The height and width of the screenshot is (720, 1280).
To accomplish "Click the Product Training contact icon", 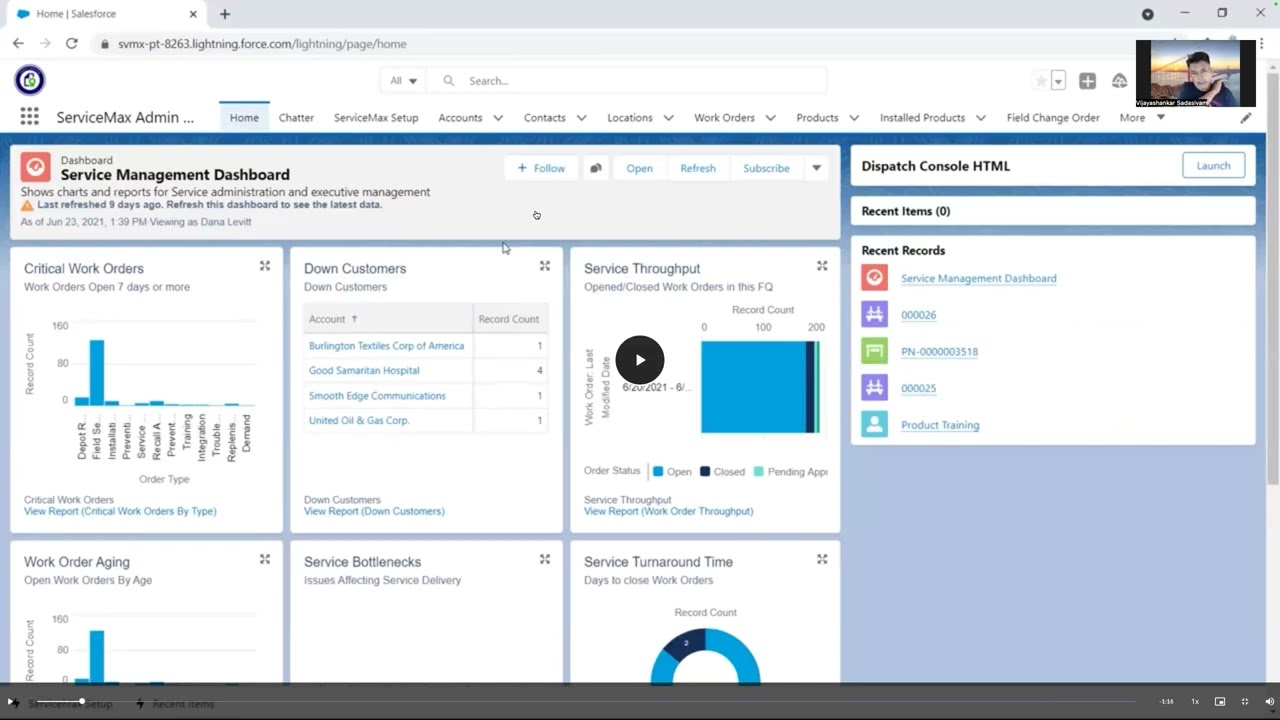I will tap(874, 424).
